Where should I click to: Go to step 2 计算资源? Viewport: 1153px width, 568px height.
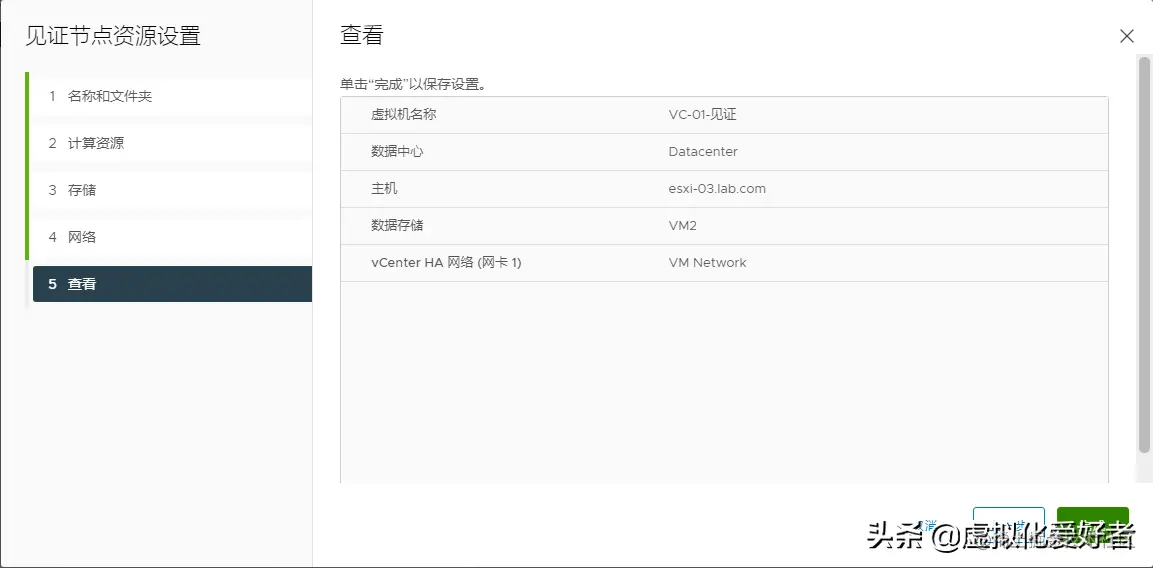tap(171, 143)
